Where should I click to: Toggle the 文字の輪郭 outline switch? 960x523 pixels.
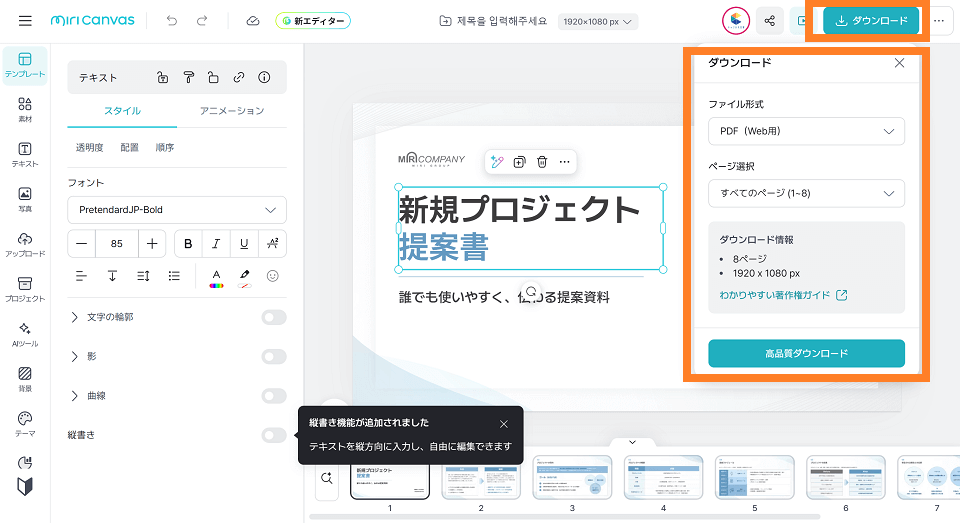(273, 317)
